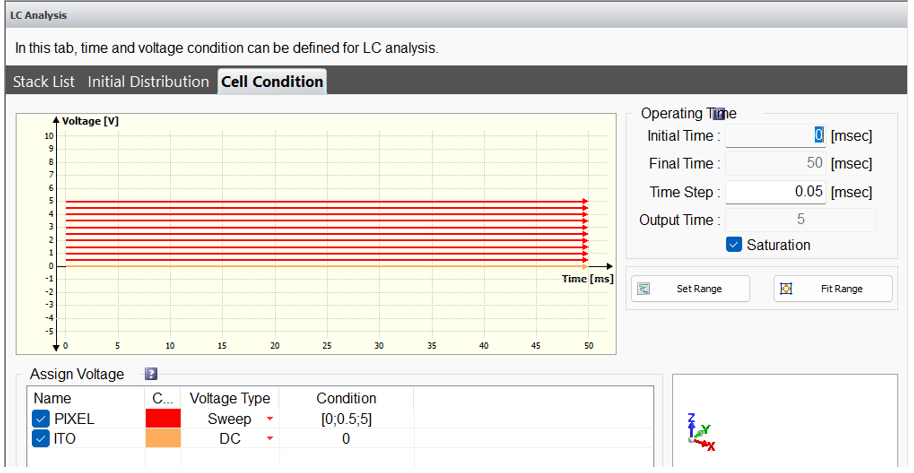The height and width of the screenshot is (473, 914).
Task: Click the Time Step input field
Action: (775, 192)
